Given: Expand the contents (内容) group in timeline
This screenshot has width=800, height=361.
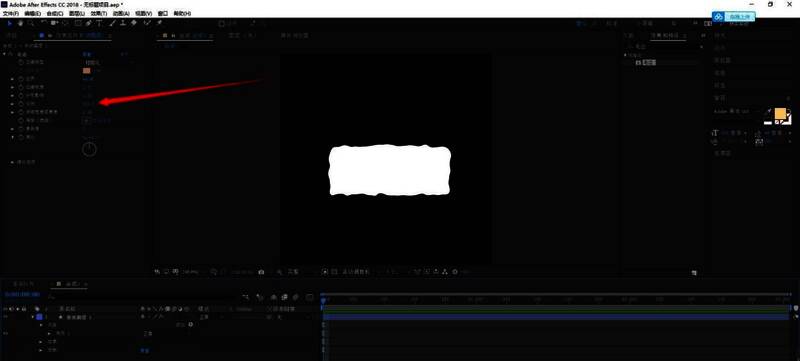Looking at the screenshot, I should (x=41, y=325).
